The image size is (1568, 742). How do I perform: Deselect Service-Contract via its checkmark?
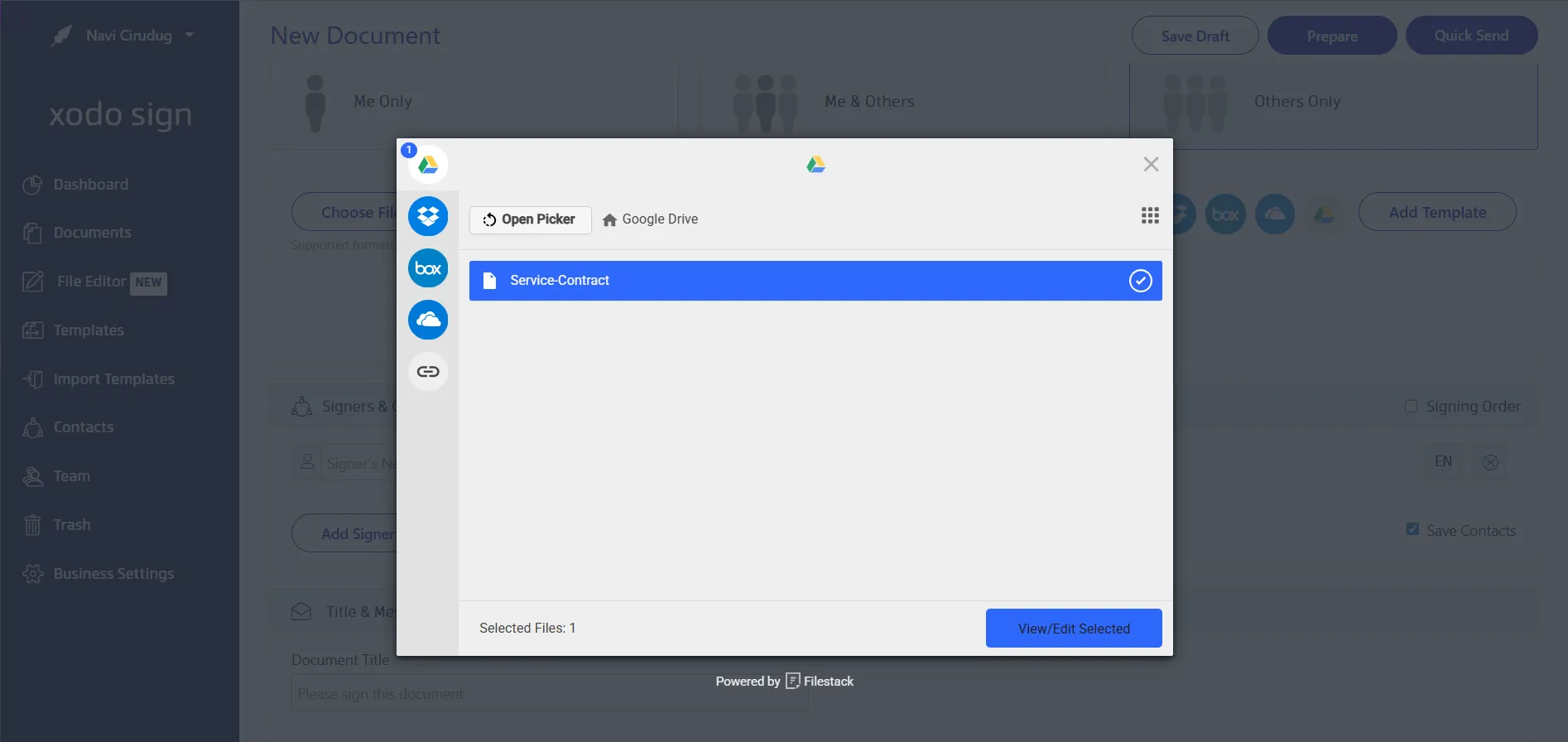pos(1140,281)
